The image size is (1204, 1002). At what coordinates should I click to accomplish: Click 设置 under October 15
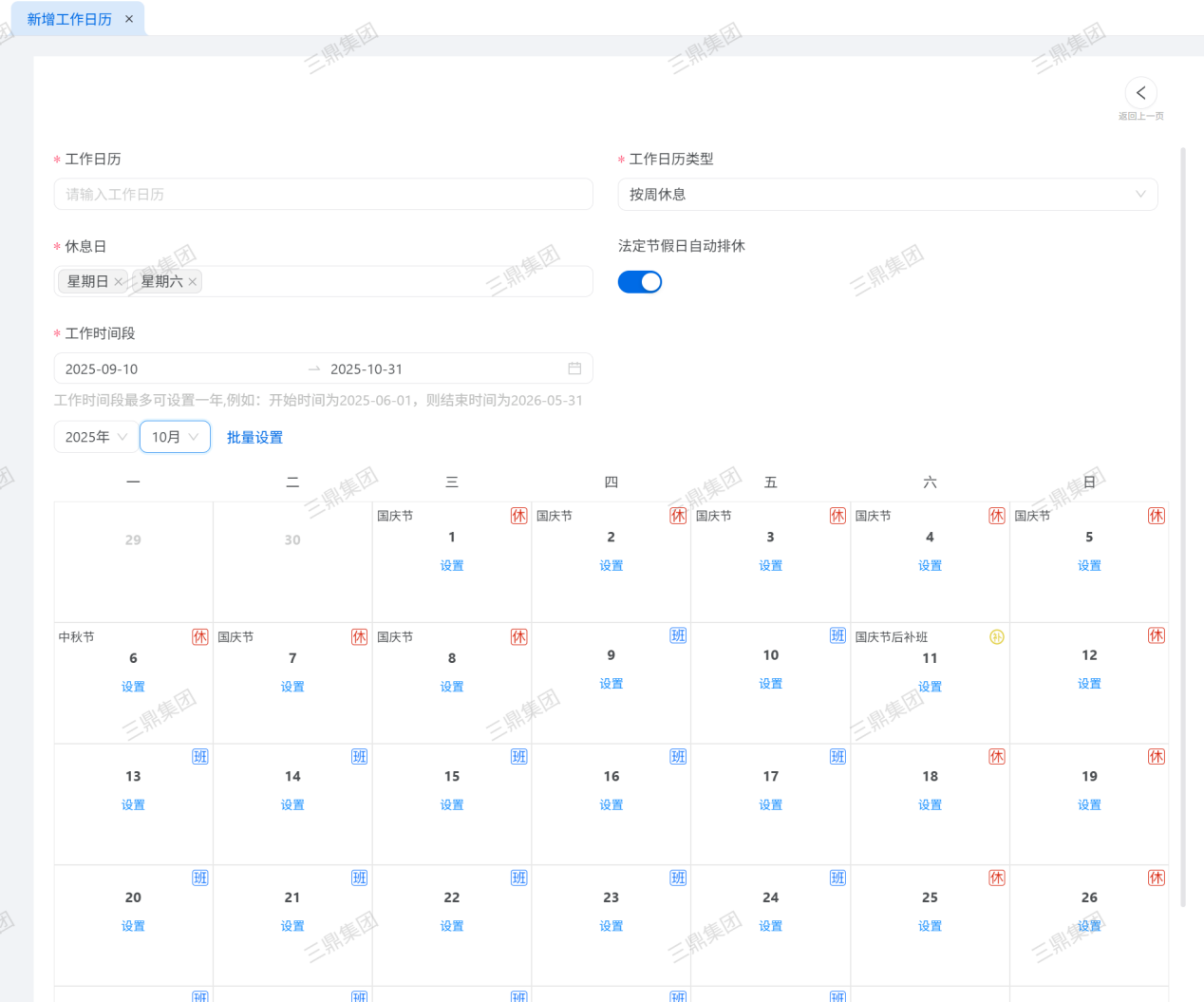452,805
